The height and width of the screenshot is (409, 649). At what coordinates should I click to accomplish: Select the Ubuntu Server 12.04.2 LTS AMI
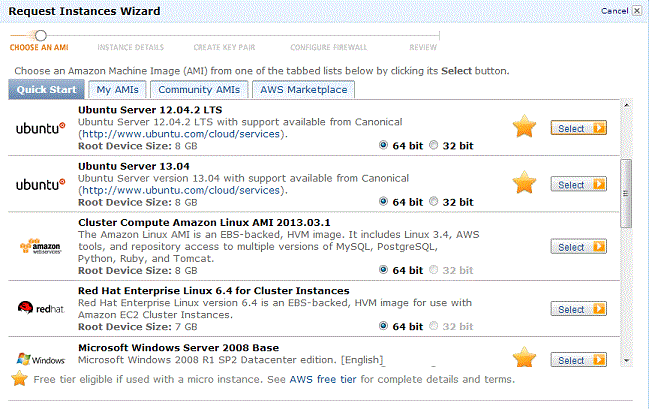coord(578,128)
